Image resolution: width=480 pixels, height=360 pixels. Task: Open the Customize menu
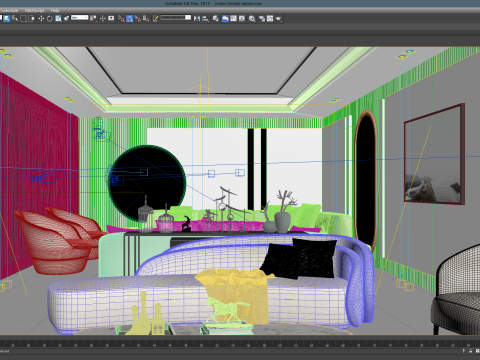click(9, 10)
